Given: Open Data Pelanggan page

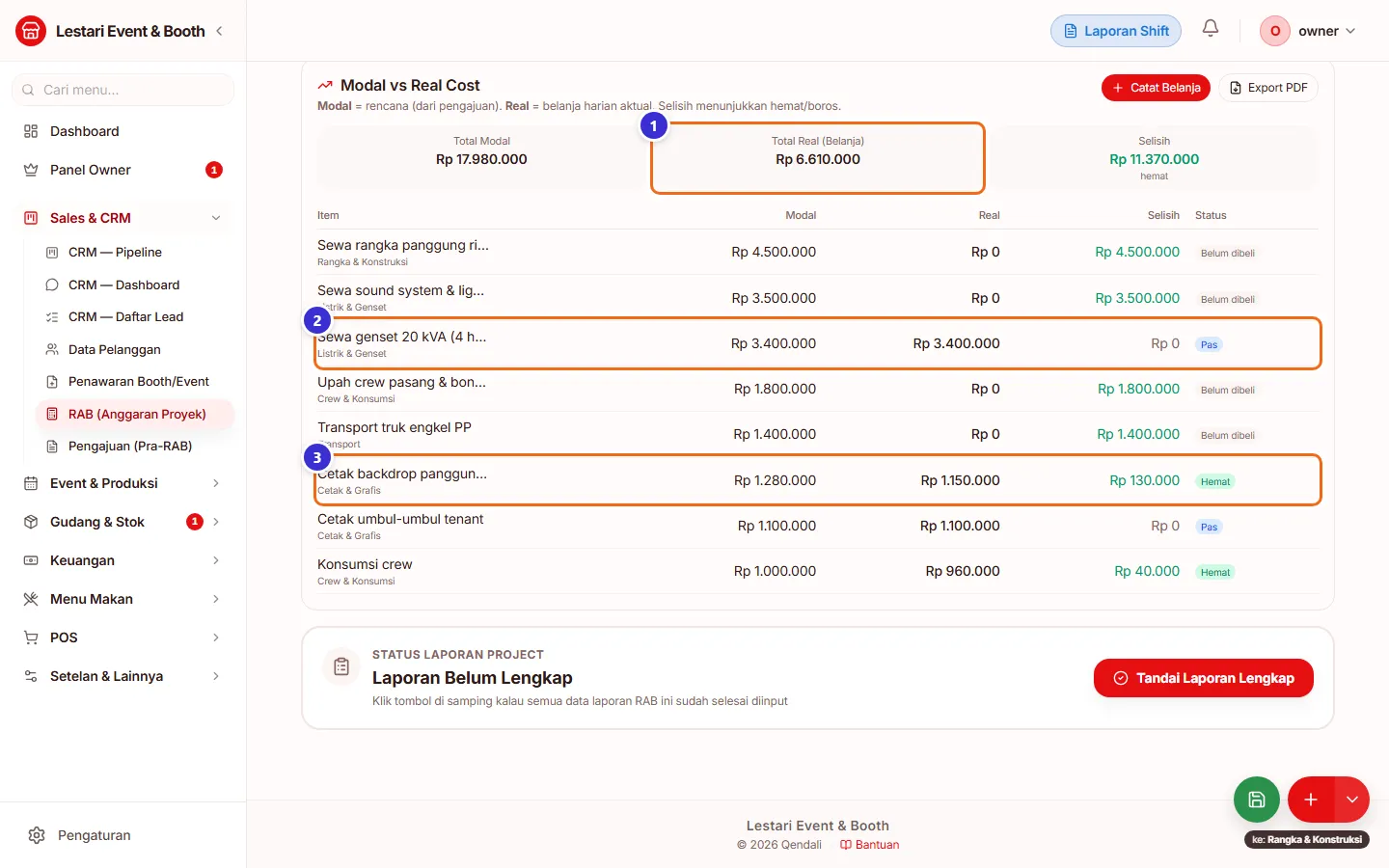Looking at the screenshot, I should click(x=135, y=350).
